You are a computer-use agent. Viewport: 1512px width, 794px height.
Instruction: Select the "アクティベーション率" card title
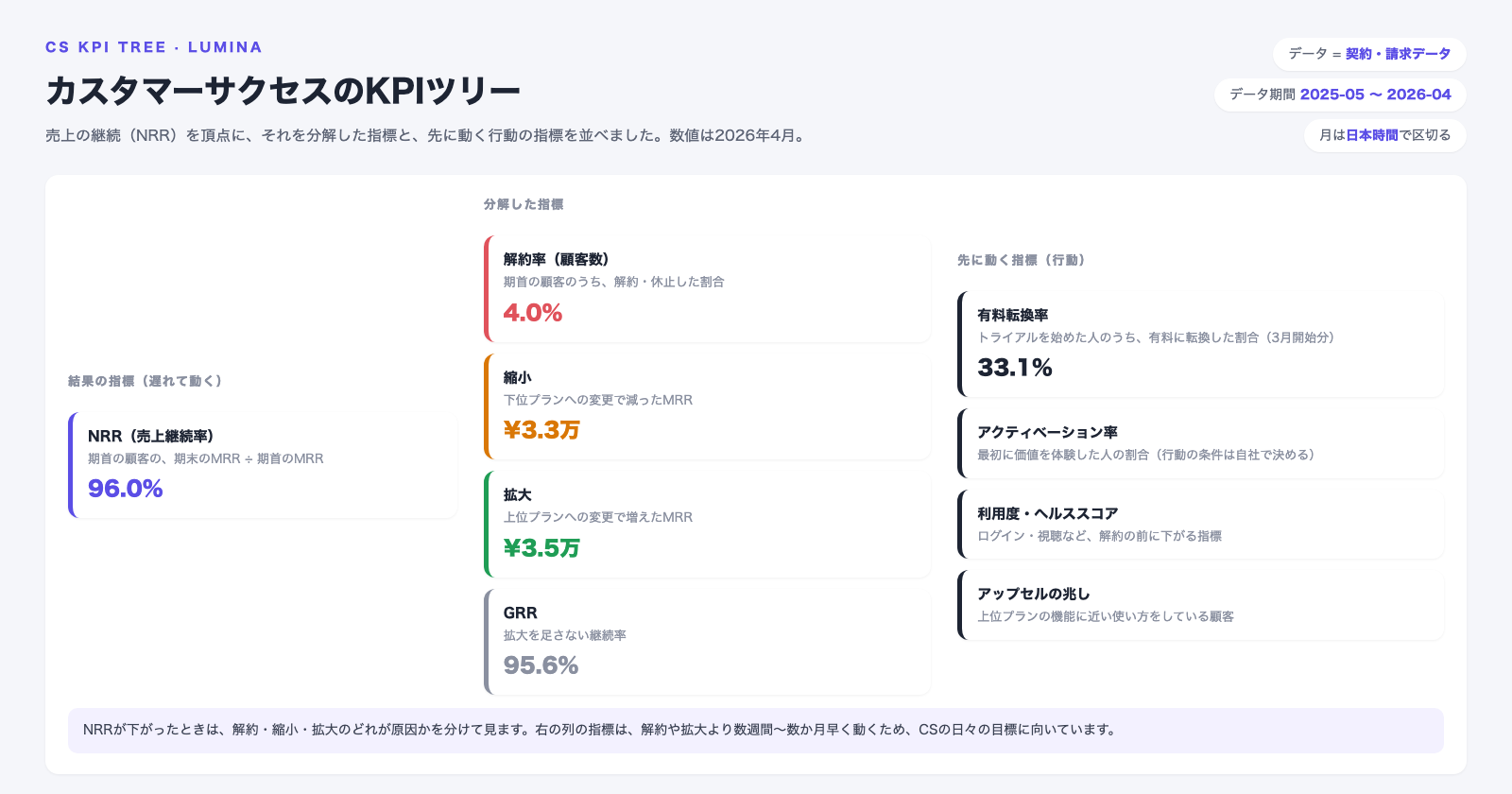click(1048, 432)
